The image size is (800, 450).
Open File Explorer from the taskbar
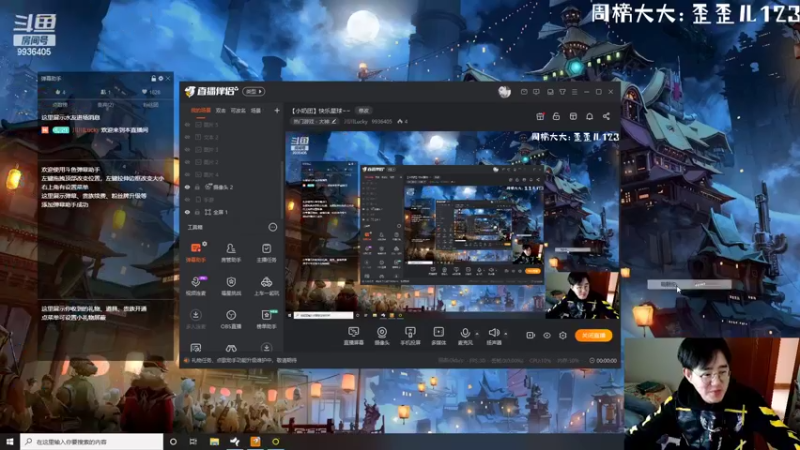click(x=214, y=441)
